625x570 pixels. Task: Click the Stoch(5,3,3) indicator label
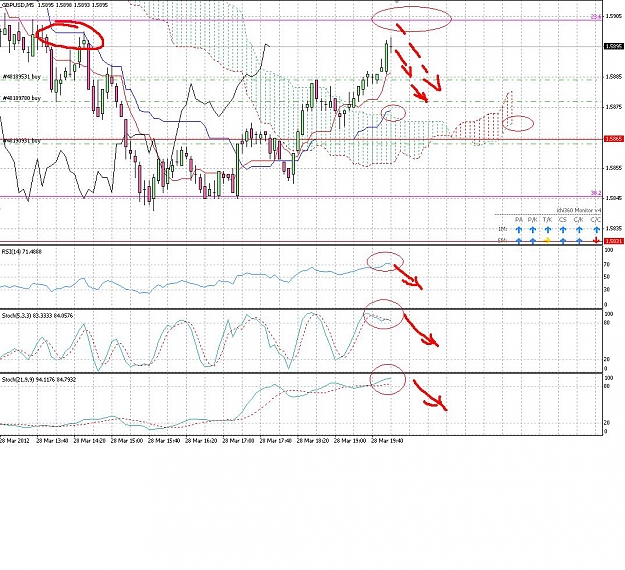[x=38, y=315]
